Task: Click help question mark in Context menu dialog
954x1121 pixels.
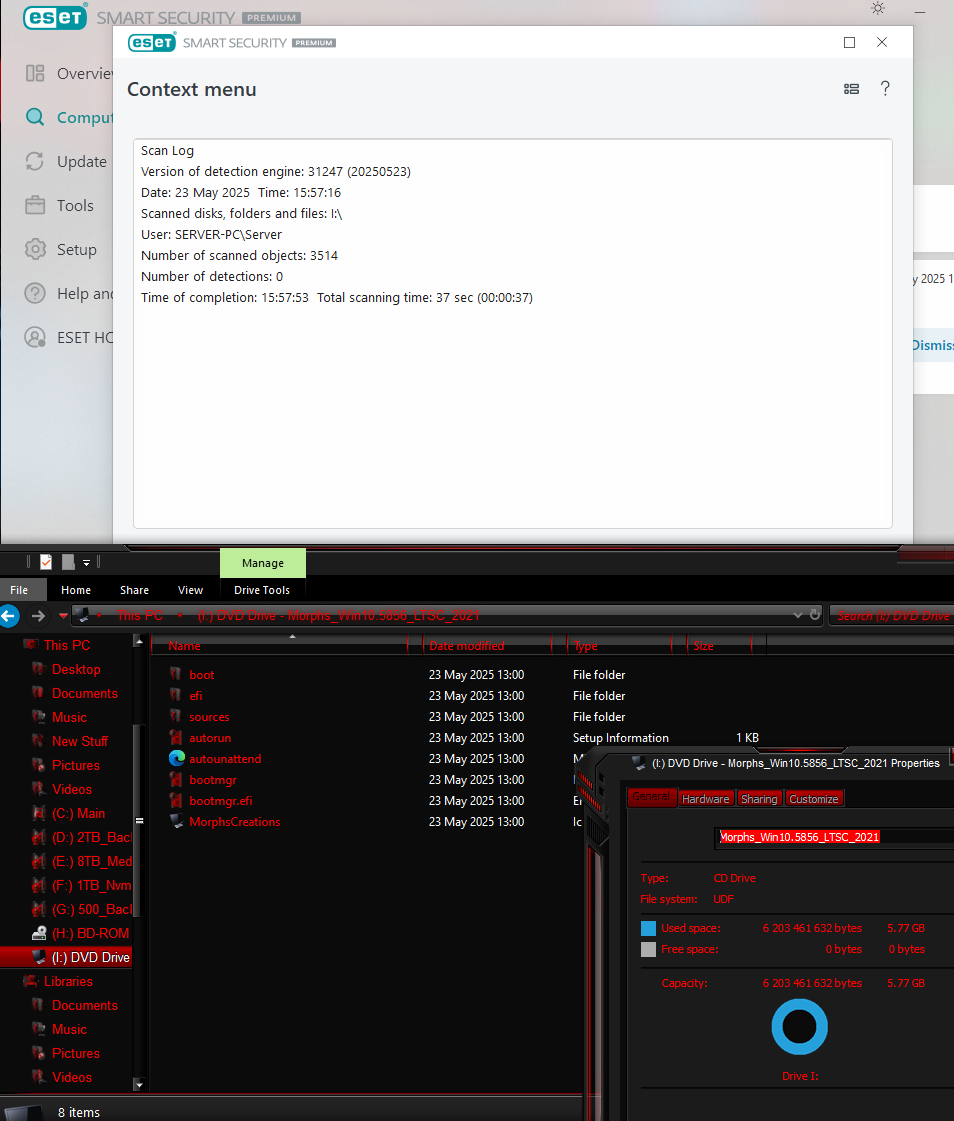Action: [x=885, y=88]
